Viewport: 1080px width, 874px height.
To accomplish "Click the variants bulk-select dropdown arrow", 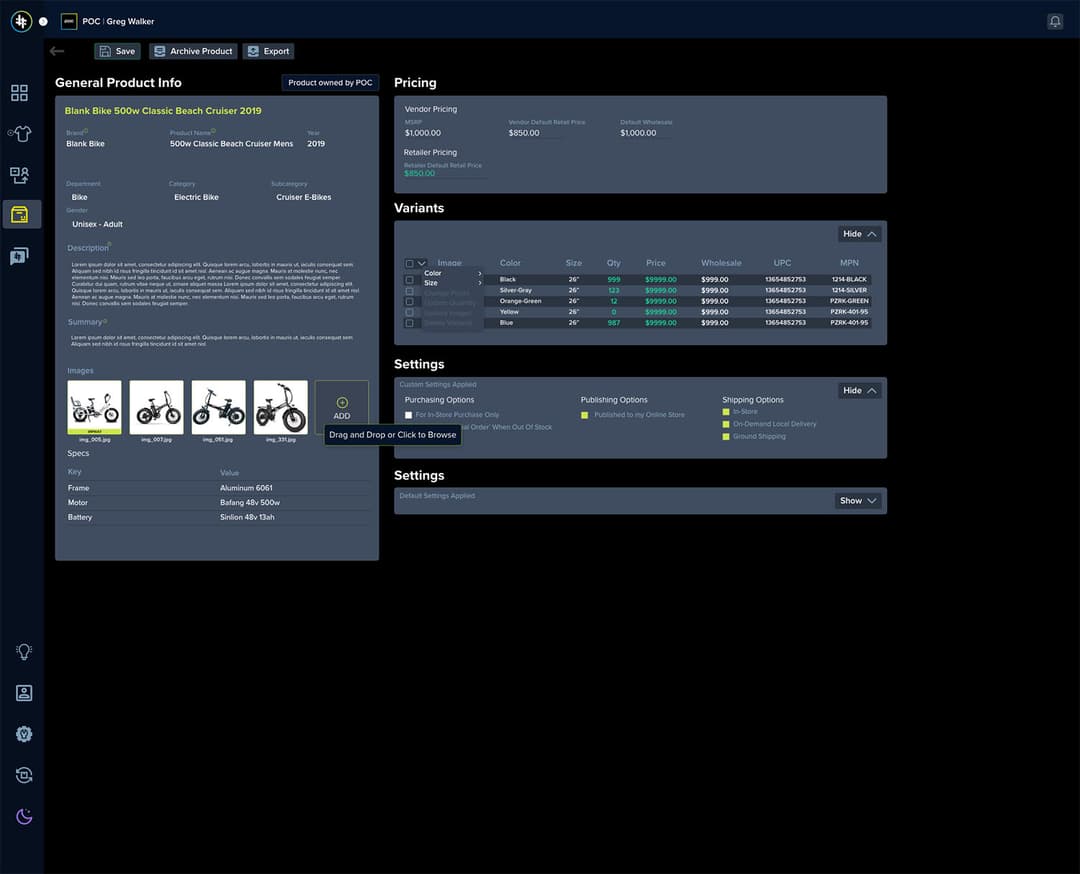I will tap(422, 263).
